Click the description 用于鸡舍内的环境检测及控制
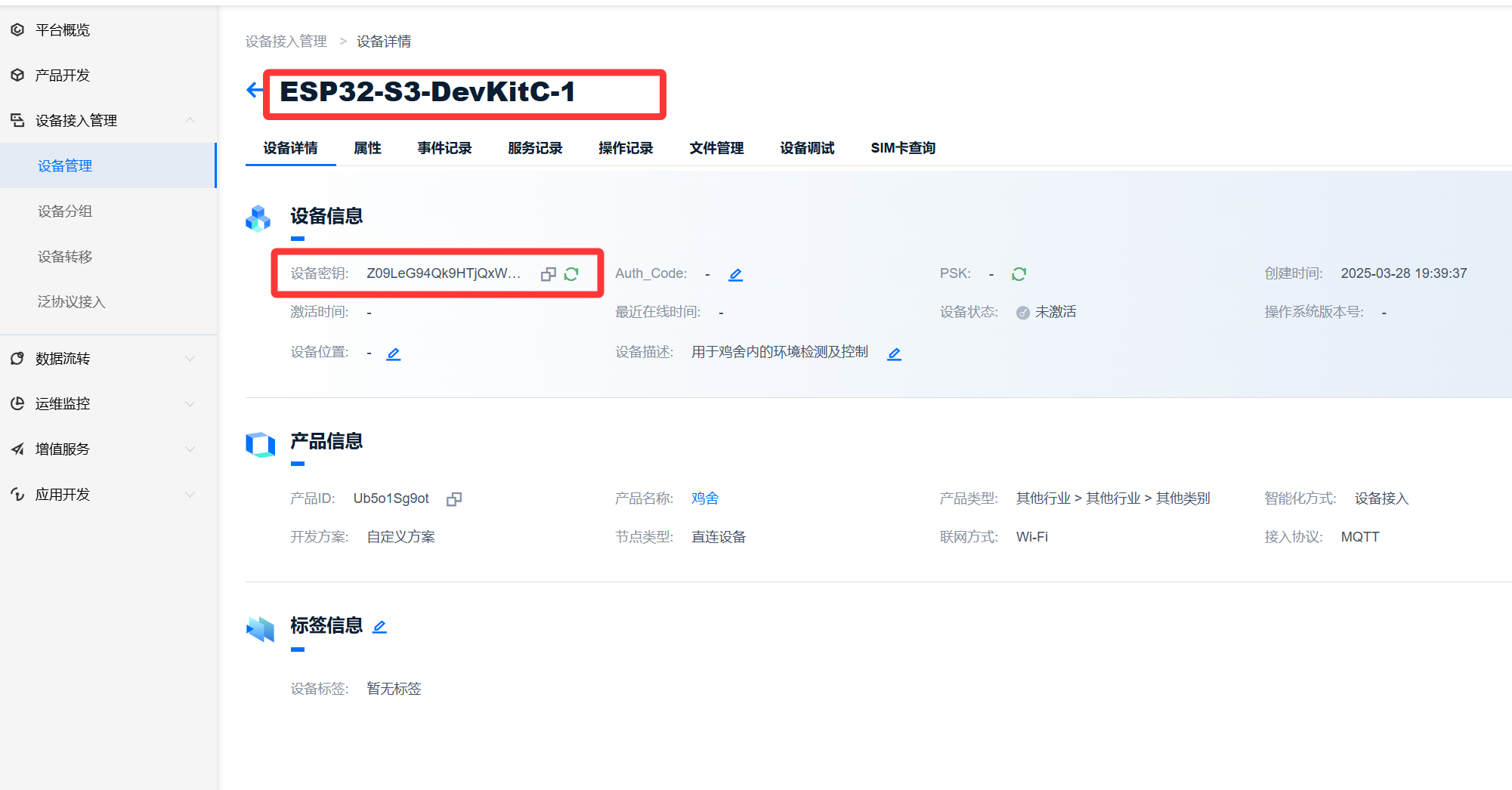Screen dimensions: 1512x790 [x=780, y=352]
